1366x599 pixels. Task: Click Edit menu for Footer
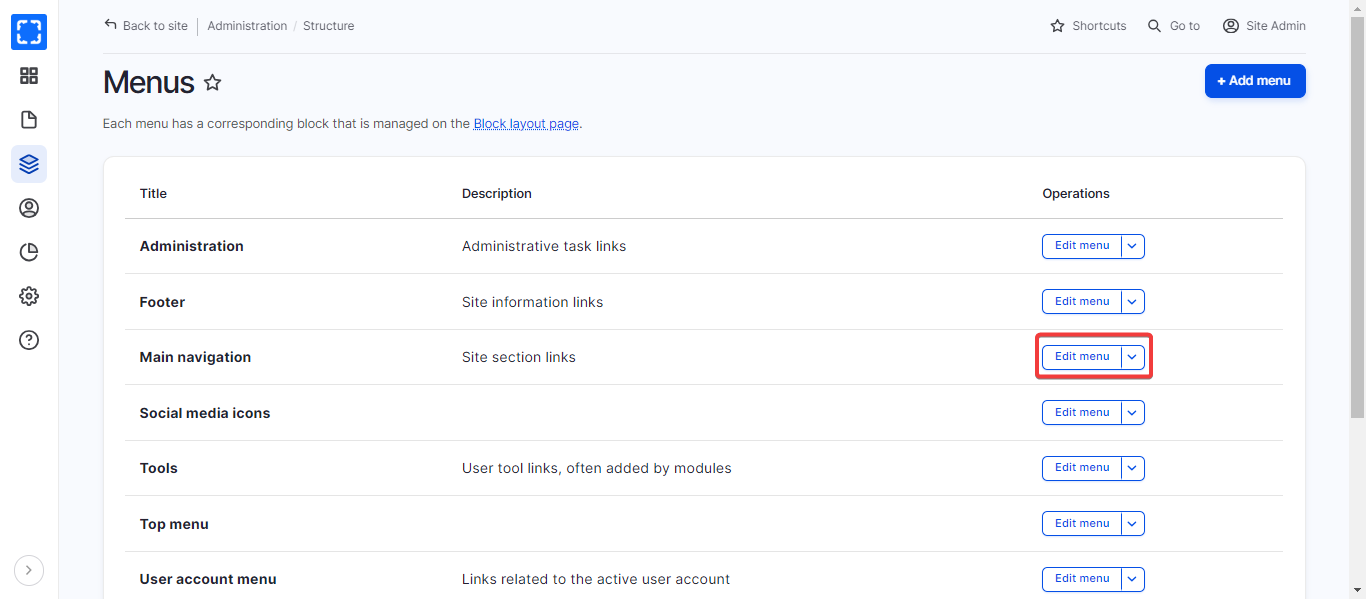[x=1081, y=302]
